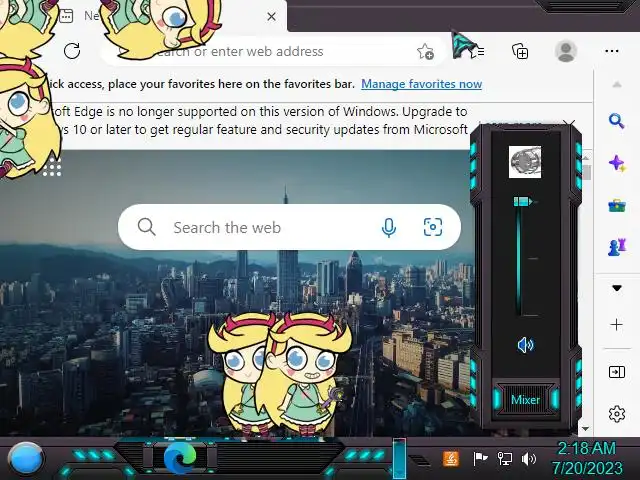Open the Java tray icon

451,459
